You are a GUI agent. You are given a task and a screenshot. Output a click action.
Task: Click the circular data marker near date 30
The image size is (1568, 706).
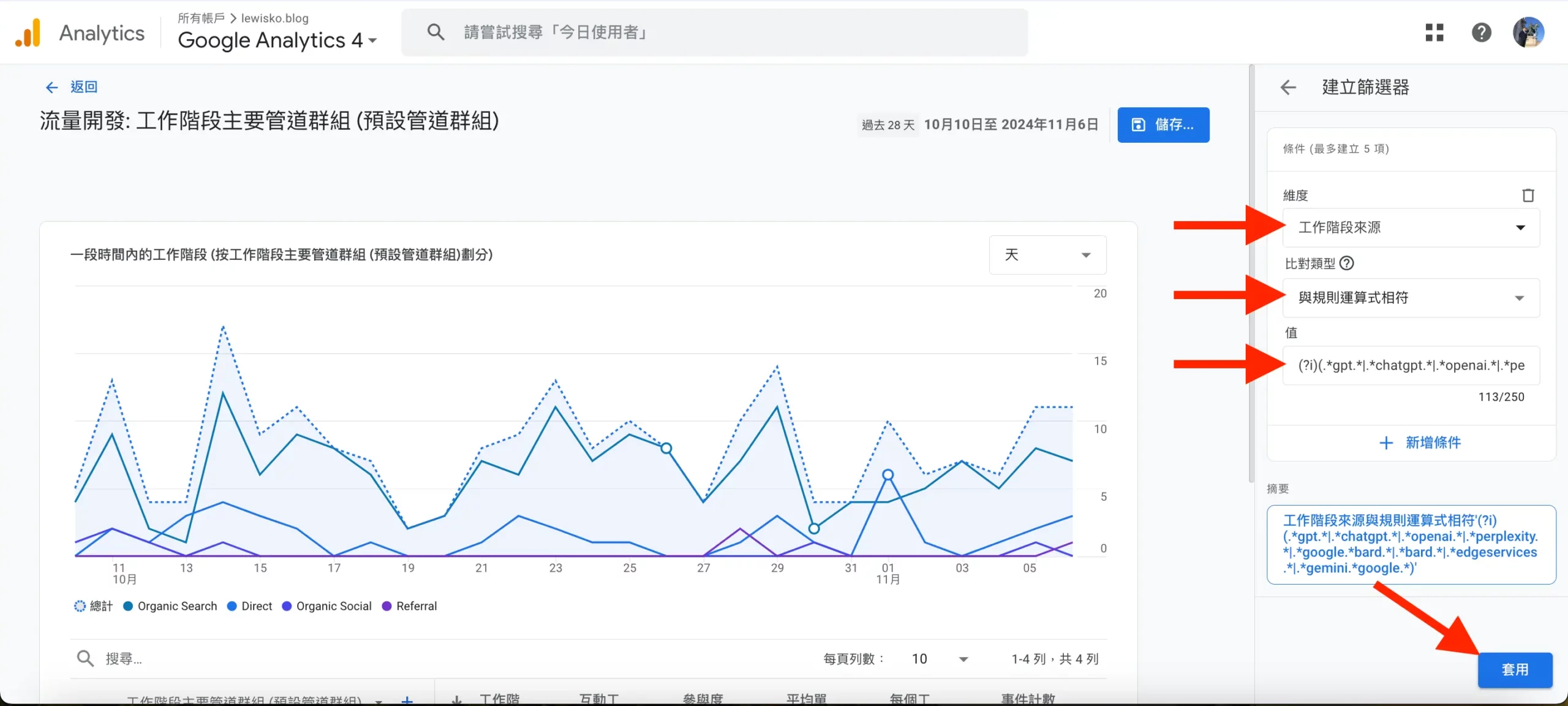tap(814, 528)
